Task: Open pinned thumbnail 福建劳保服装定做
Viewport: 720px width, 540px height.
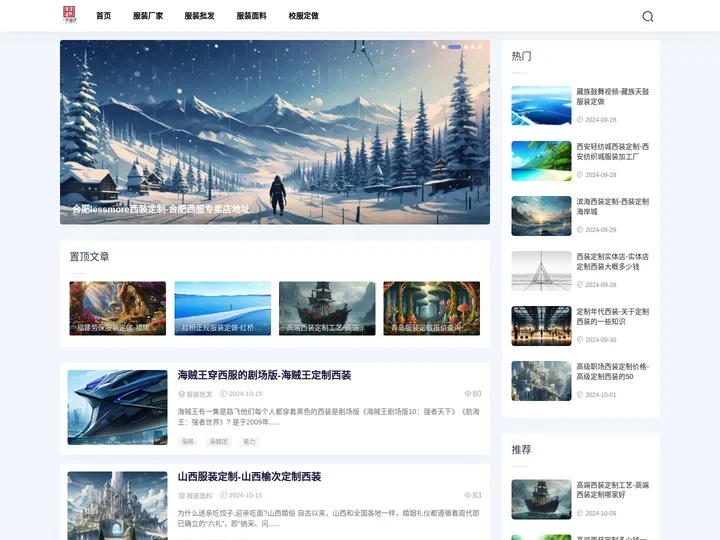Action: tap(118, 308)
